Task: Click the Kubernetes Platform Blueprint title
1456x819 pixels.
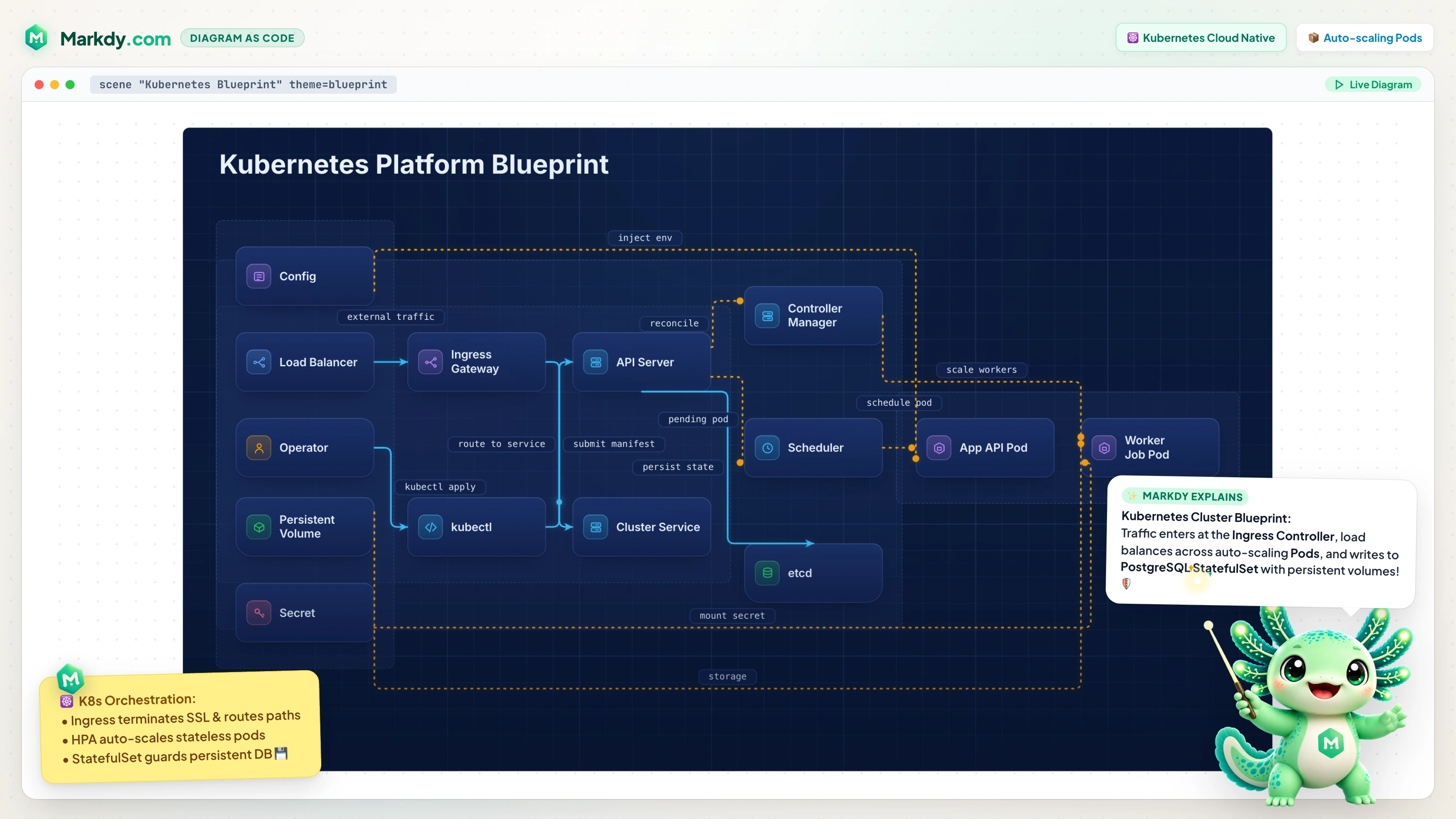Action: (414, 164)
